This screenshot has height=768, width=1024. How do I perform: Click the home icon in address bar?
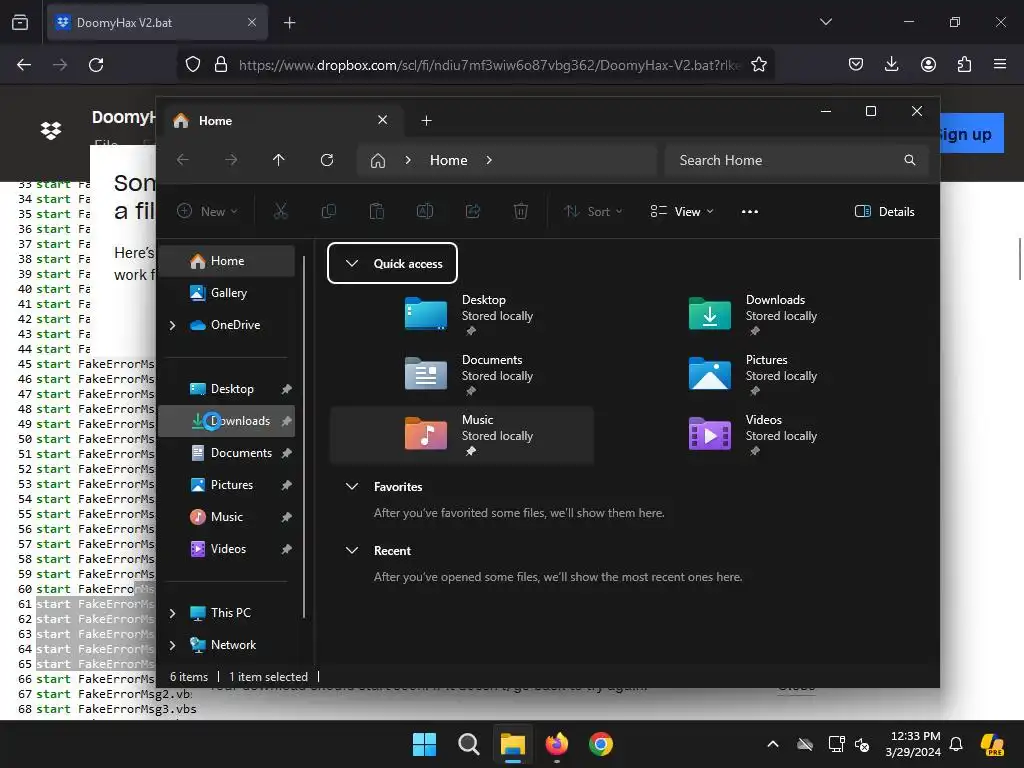(377, 161)
